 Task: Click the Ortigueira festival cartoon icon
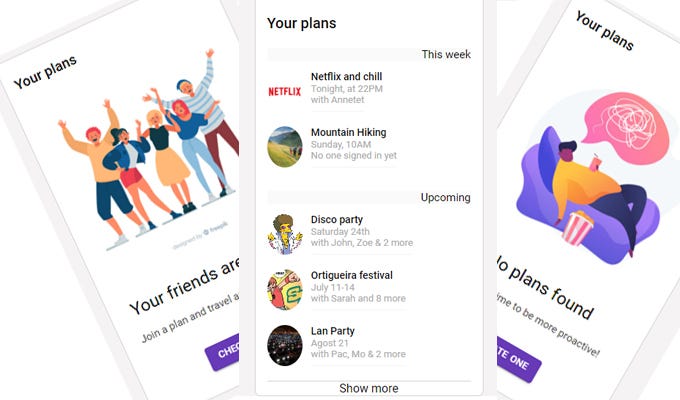pyautogui.click(x=284, y=289)
